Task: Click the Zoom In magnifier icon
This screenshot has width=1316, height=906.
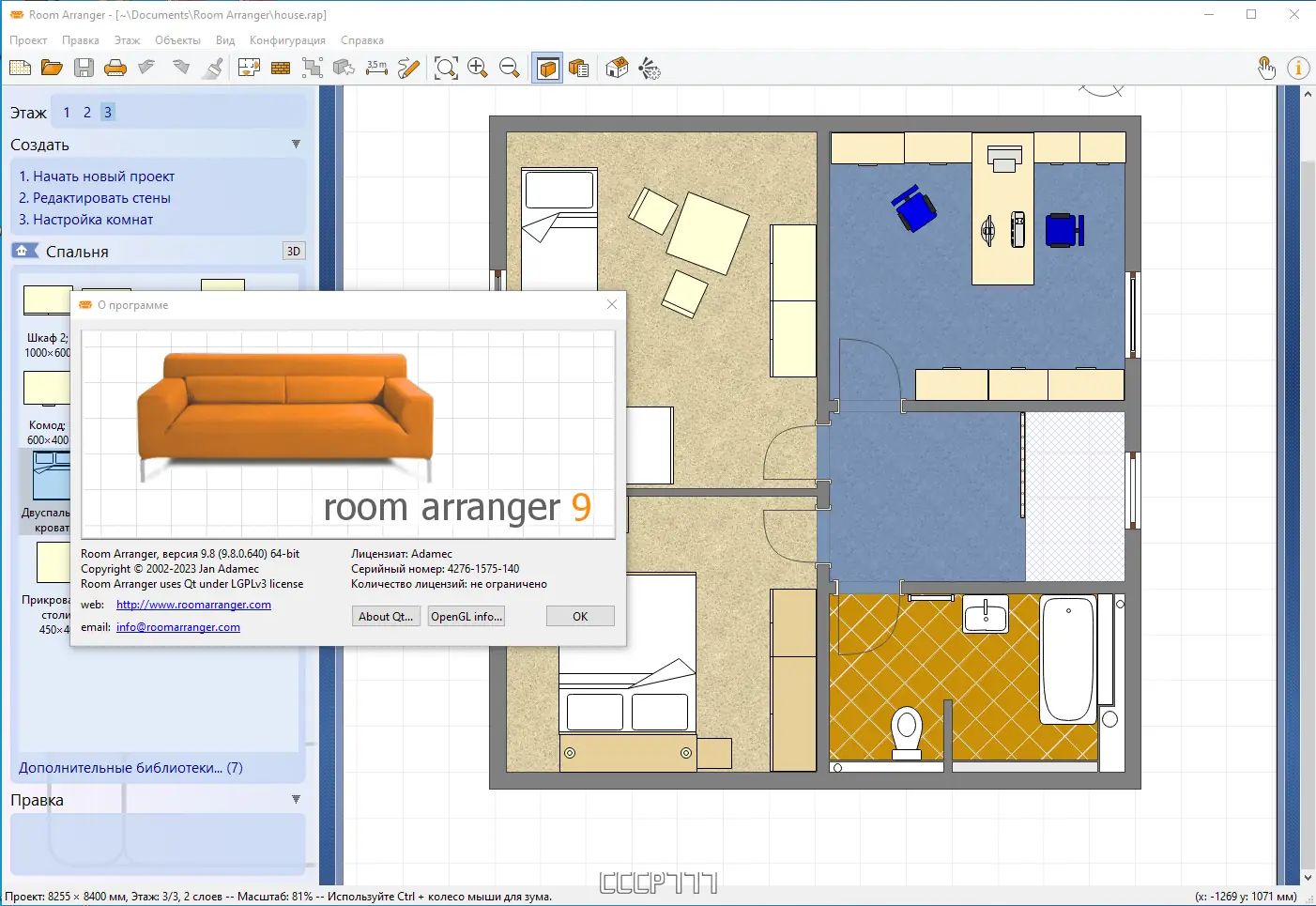Action: point(478,67)
